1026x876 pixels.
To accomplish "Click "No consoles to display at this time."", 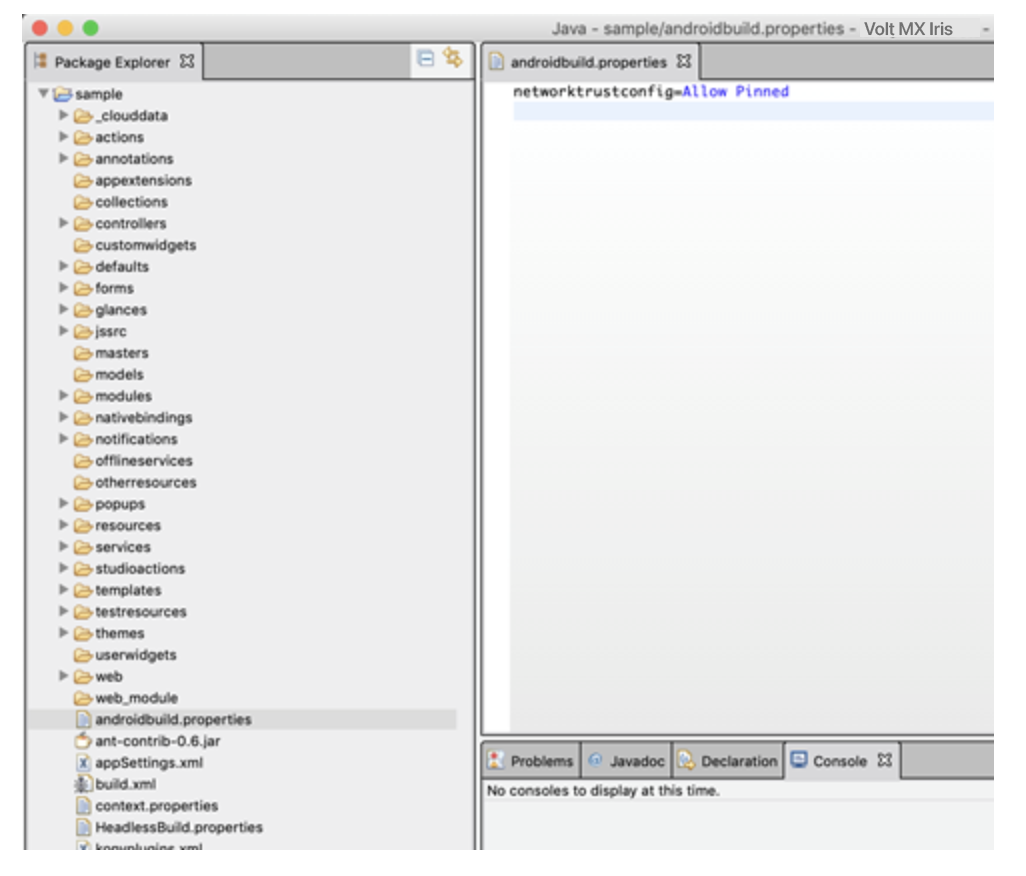I will (603, 791).
